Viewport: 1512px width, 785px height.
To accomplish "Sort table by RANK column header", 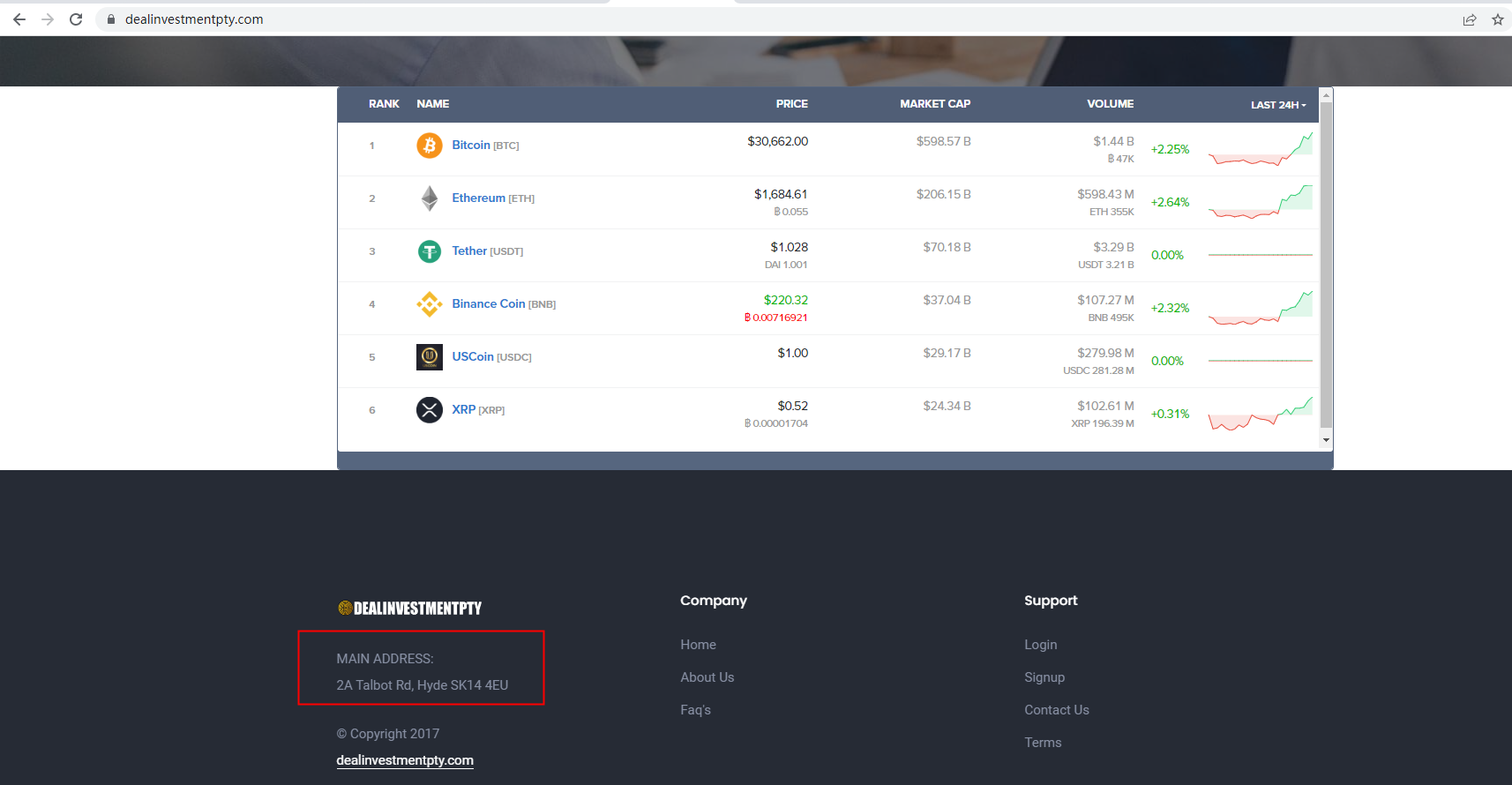I will [384, 104].
